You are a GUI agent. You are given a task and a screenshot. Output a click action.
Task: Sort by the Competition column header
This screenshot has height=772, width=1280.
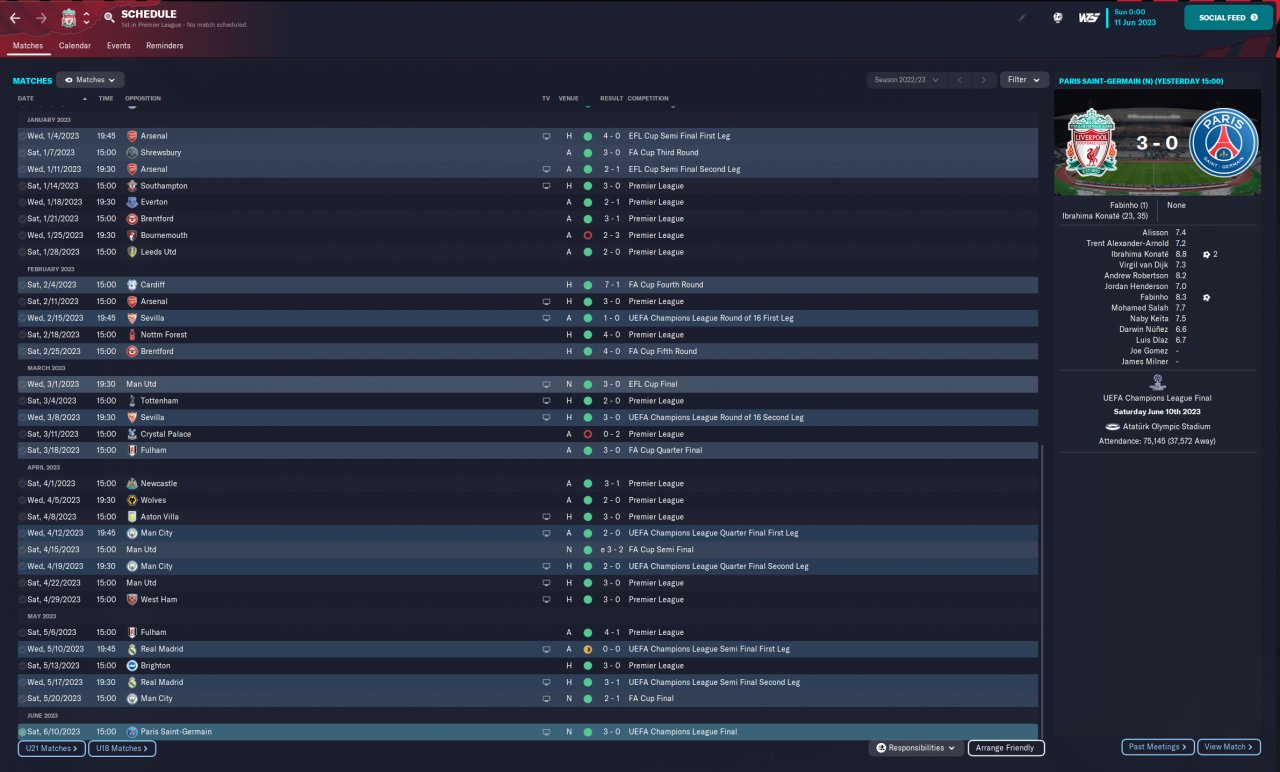pyautogui.click(x=649, y=99)
